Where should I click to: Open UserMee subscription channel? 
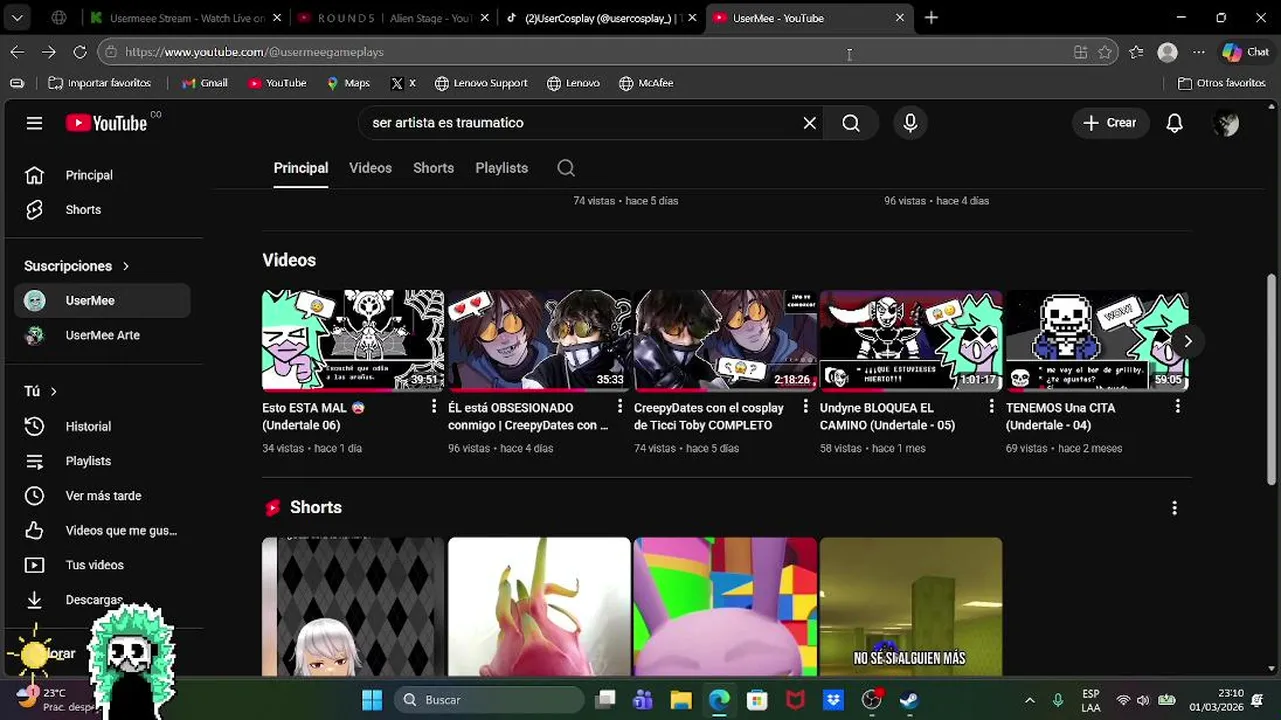point(102,301)
